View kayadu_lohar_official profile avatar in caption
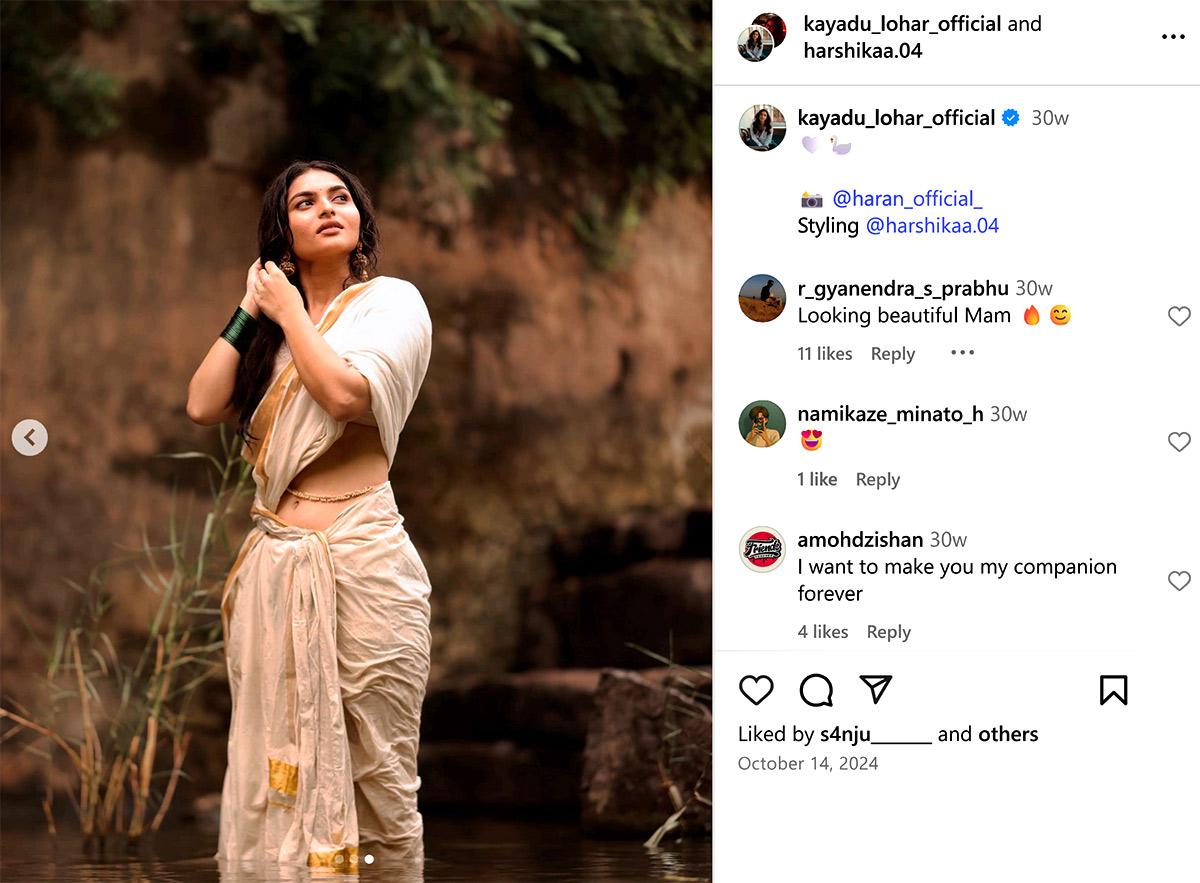The image size is (1200, 883). [762, 128]
